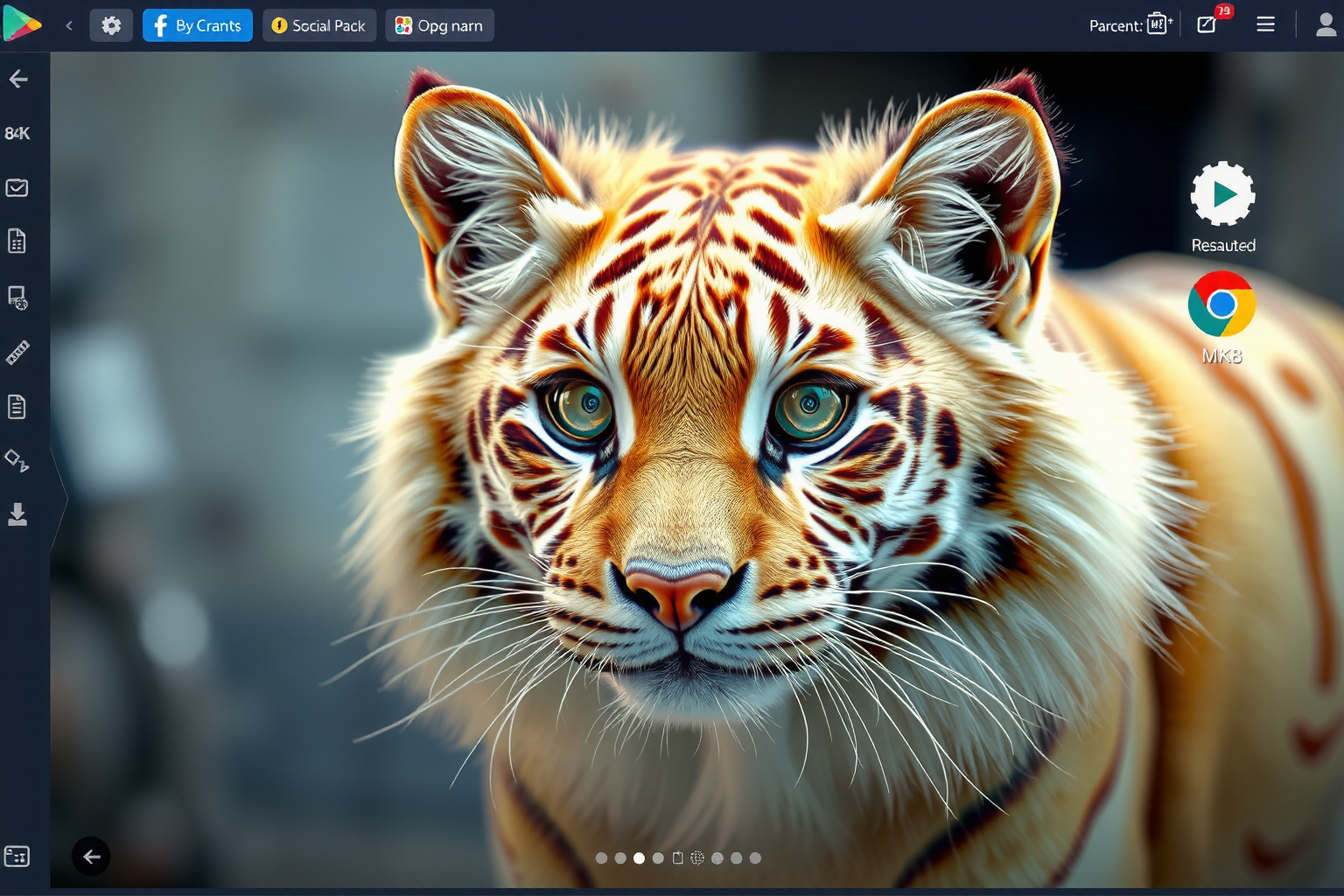1344x896 pixels.
Task: Click the Play Store logo at top-left
Action: click(x=22, y=24)
